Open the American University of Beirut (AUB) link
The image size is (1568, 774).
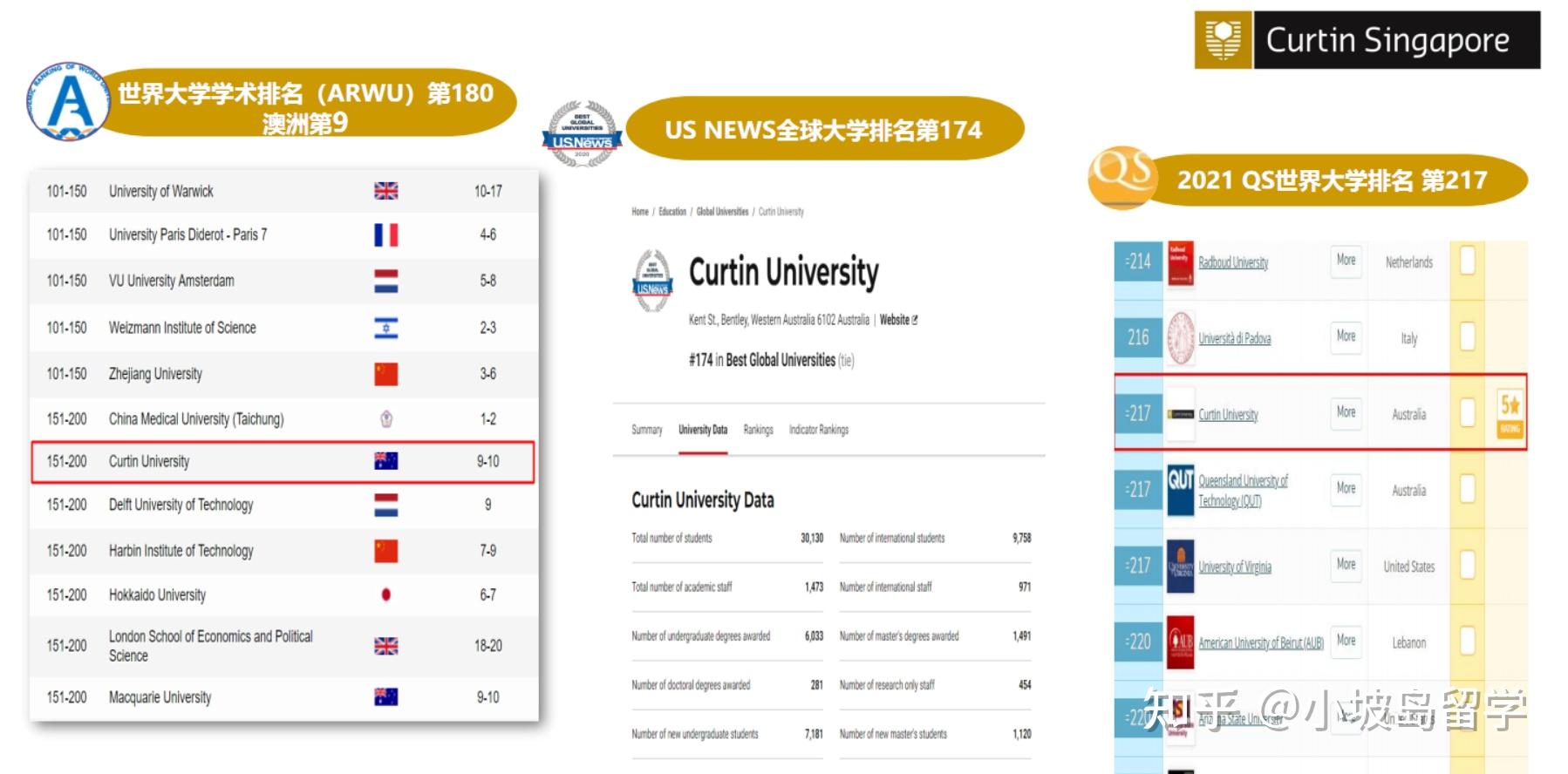(x=1261, y=643)
